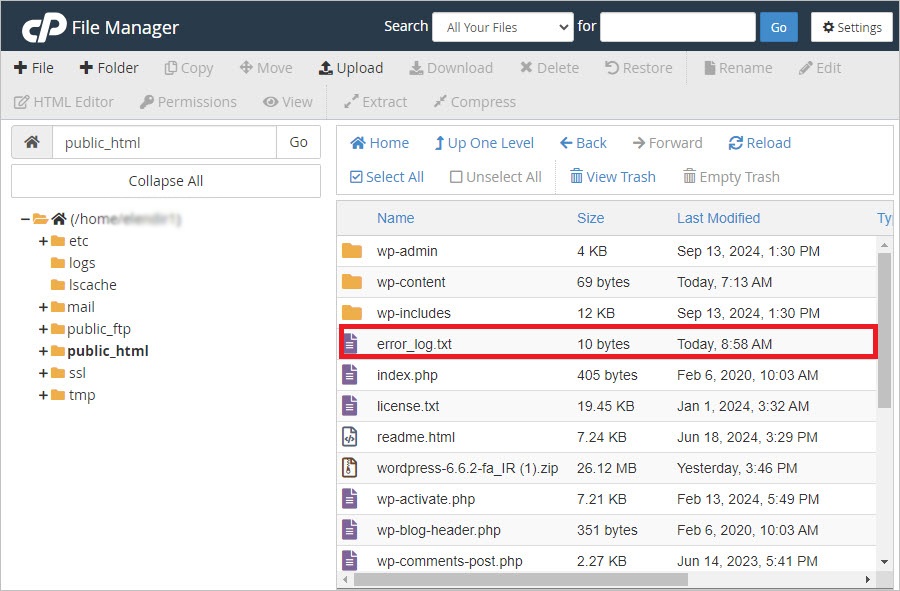This screenshot has height=591, width=900.
Task: Click the Upload toolbar icon
Action: click(x=325, y=68)
